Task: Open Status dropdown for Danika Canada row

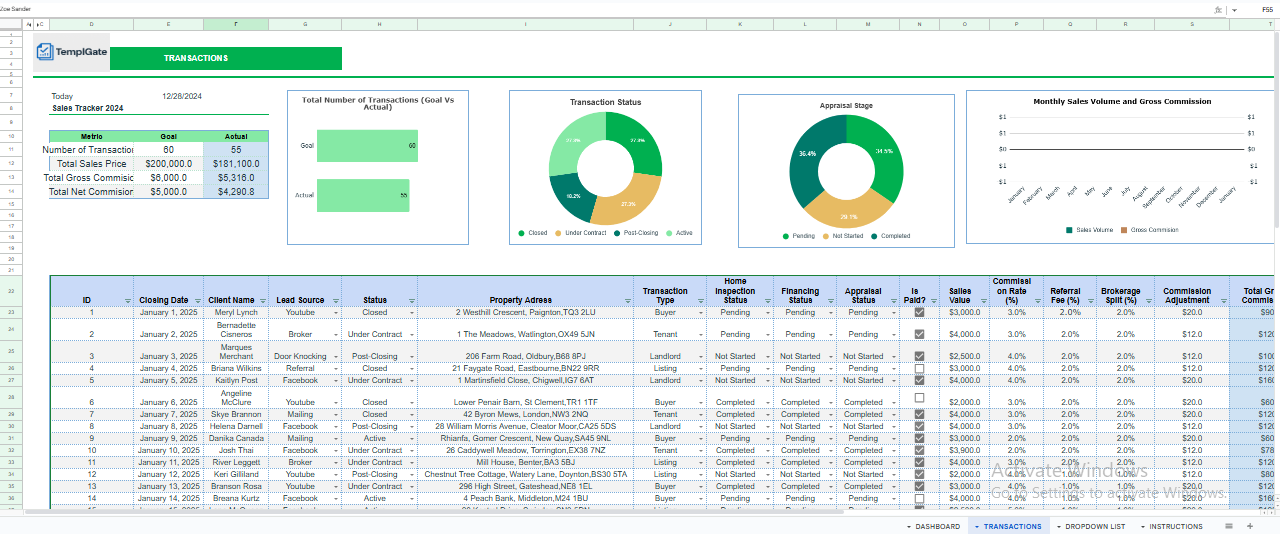Action: [411, 438]
